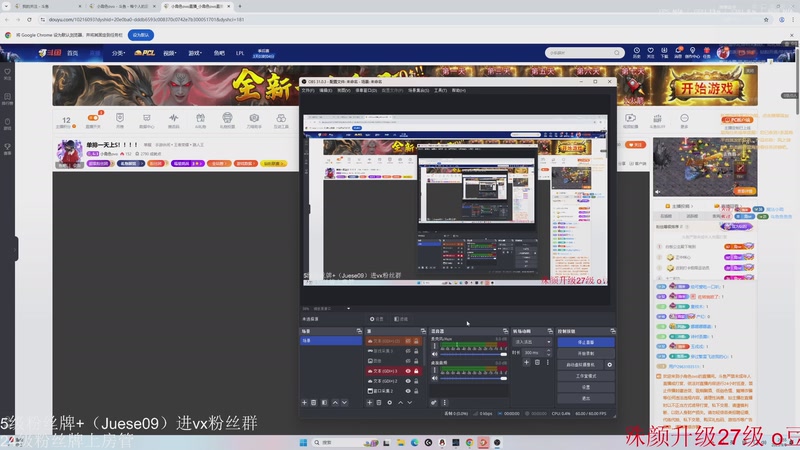Screen dimensions: 800x450
Task: Expand the 视频 menu on Douyu
Action: [169, 53]
